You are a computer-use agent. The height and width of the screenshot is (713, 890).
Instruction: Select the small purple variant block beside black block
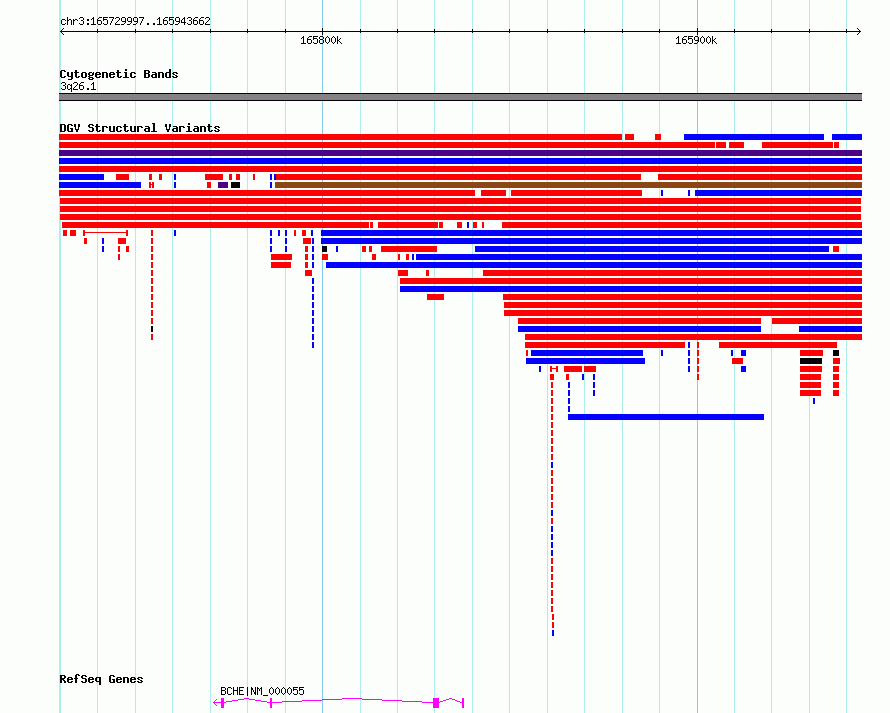pos(223,185)
